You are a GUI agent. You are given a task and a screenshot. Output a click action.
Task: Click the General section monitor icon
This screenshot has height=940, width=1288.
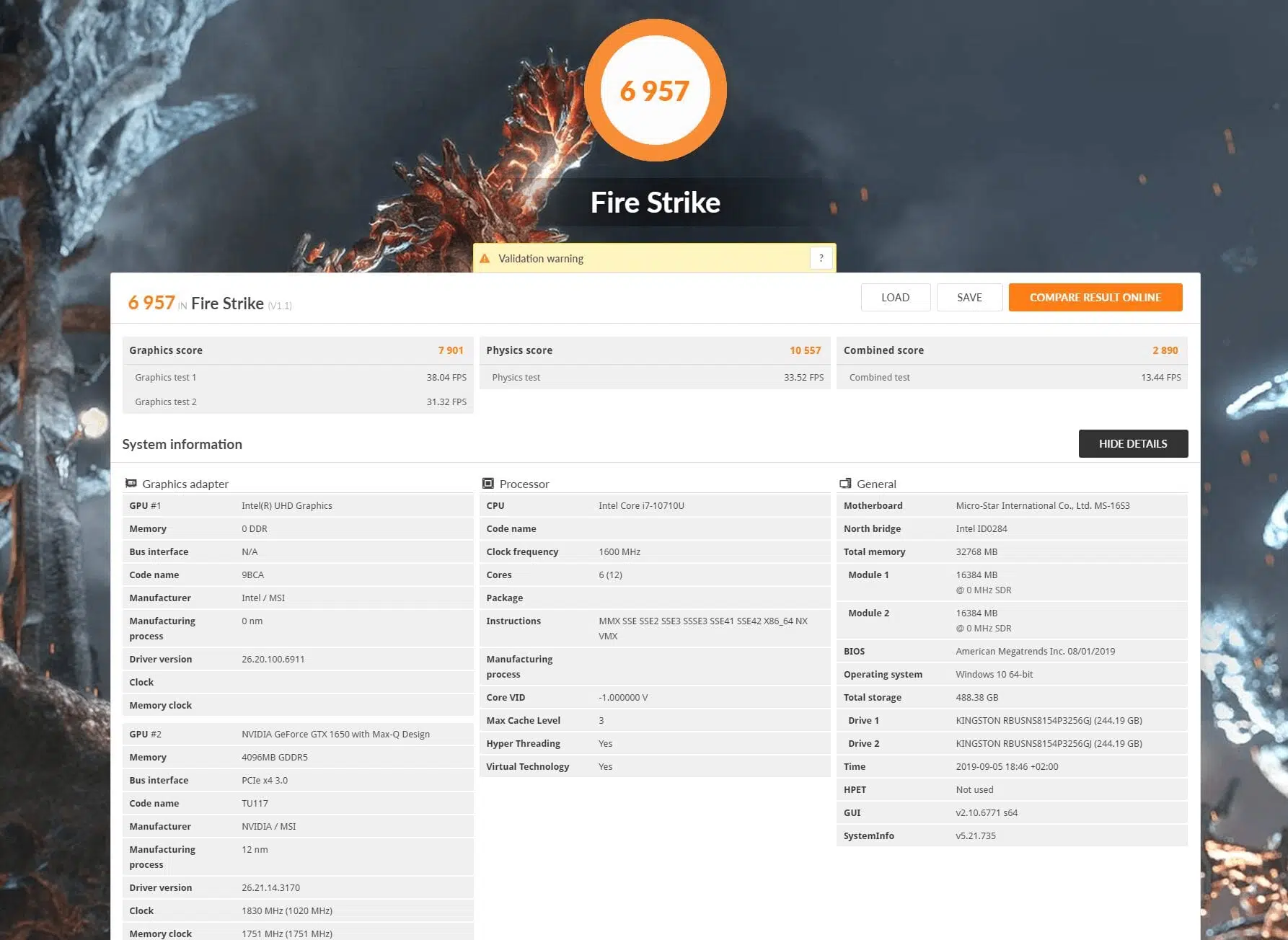(845, 483)
